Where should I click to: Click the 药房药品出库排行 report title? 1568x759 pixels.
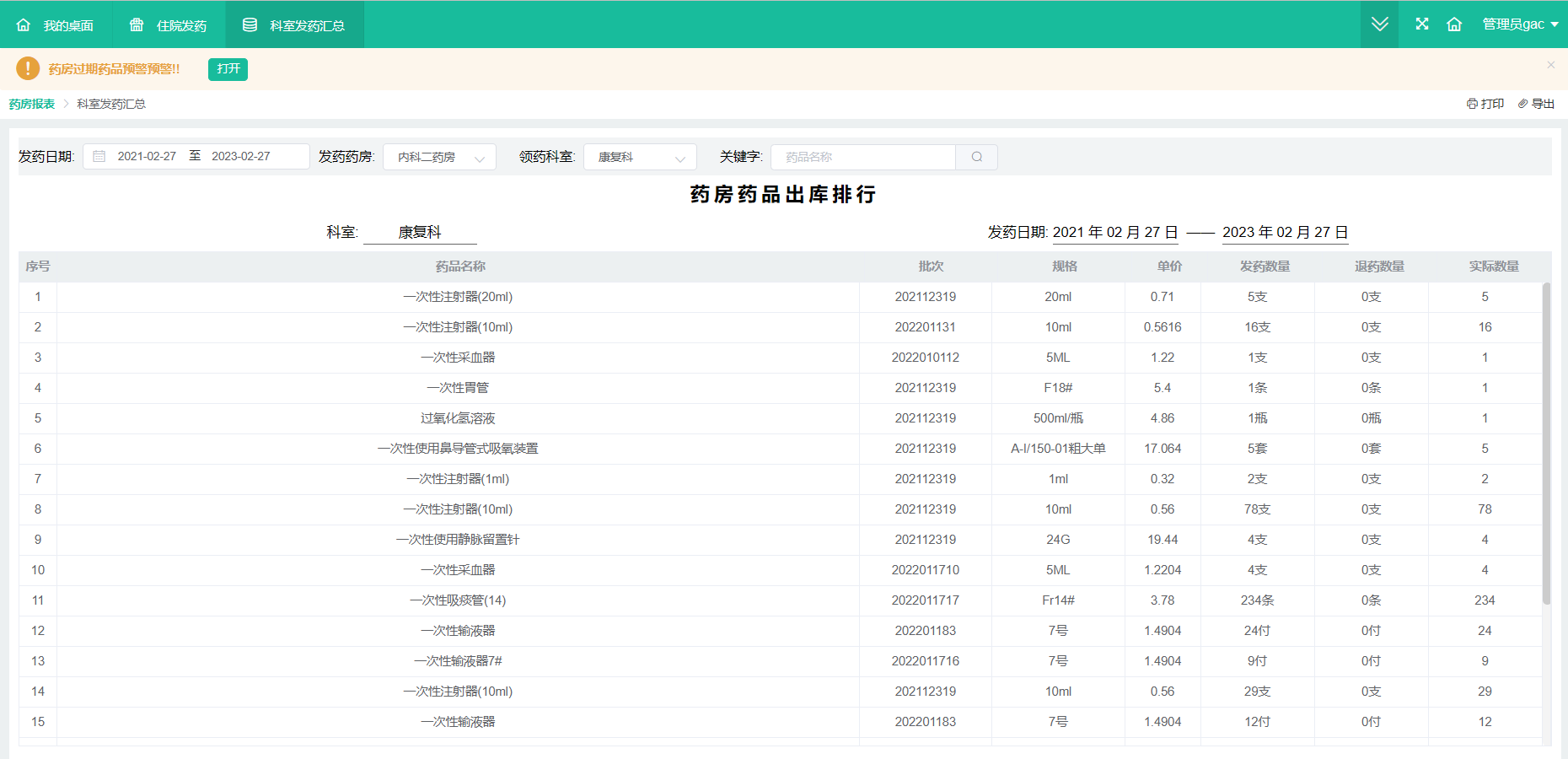click(783, 195)
